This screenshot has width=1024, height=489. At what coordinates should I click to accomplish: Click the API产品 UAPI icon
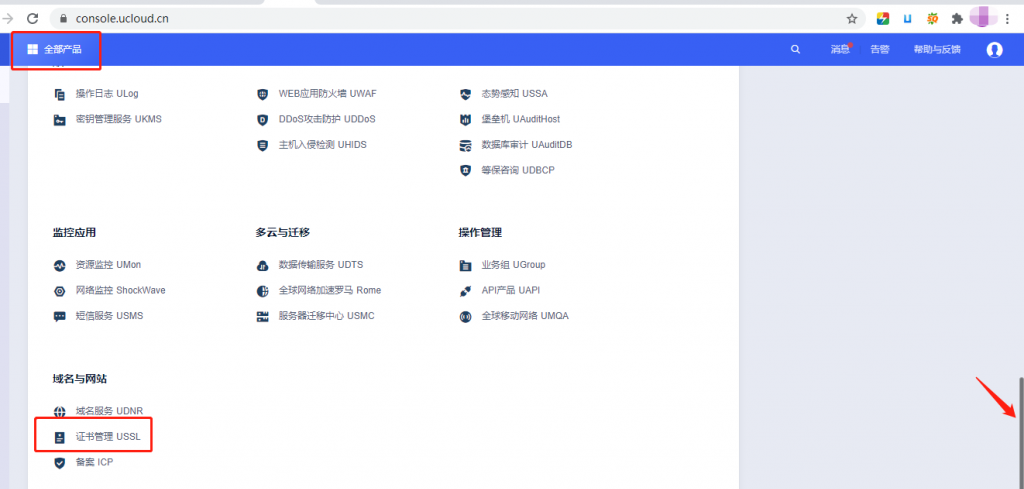(465, 291)
